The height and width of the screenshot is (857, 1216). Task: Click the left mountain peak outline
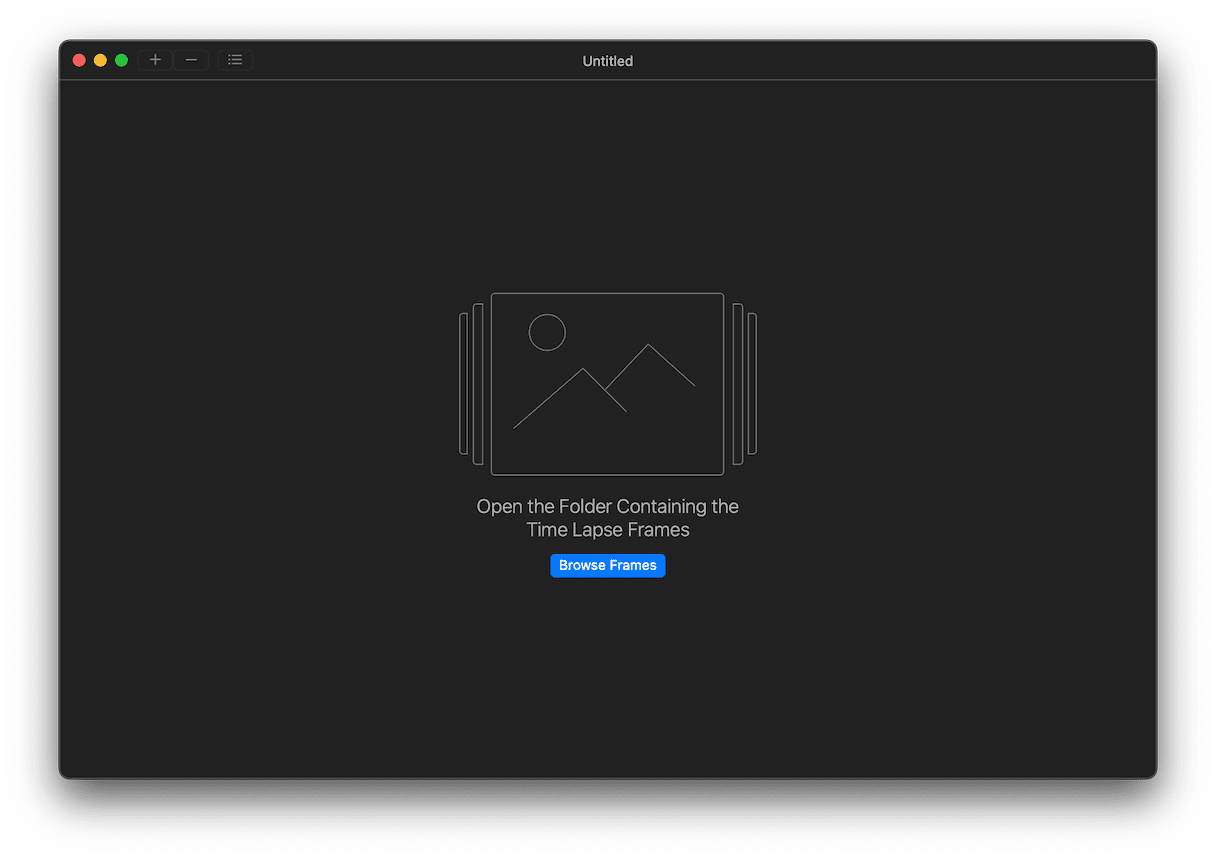coord(582,370)
